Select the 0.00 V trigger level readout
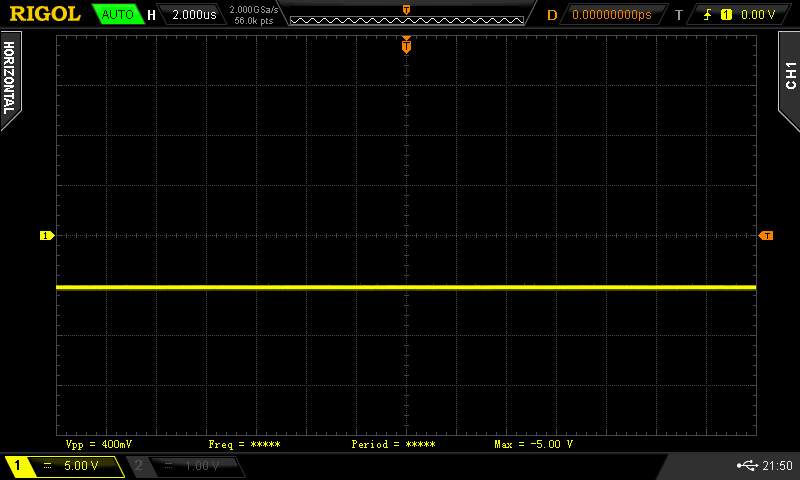 tap(757, 15)
